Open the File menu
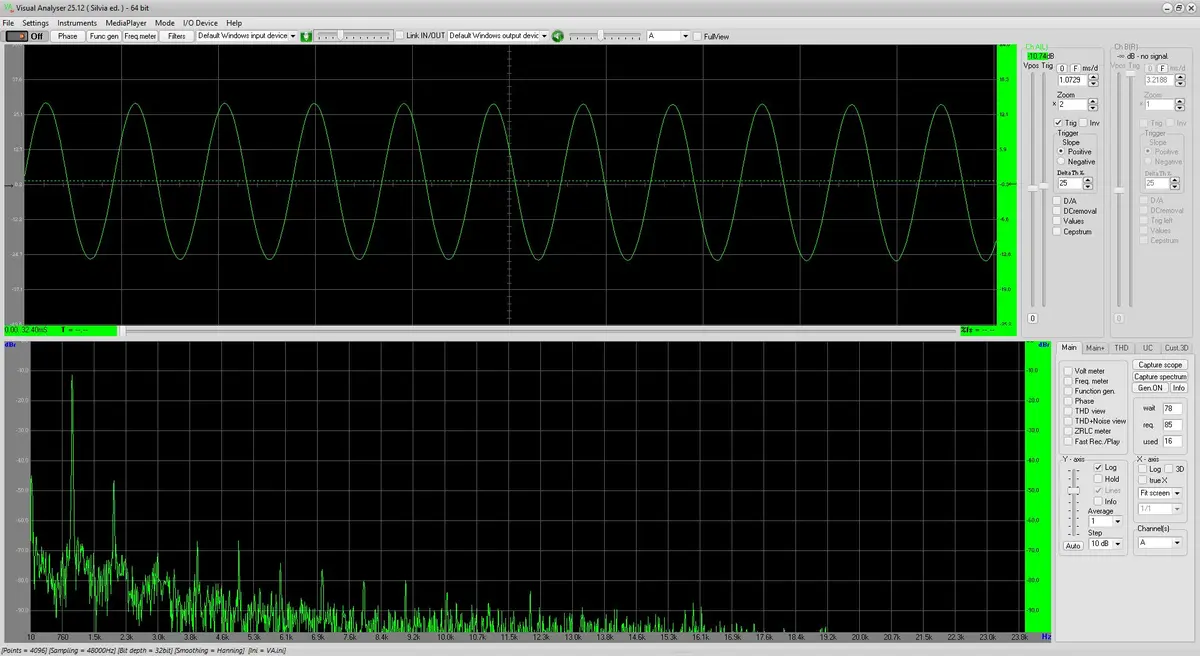This screenshot has height=656, width=1200. pos(8,22)
